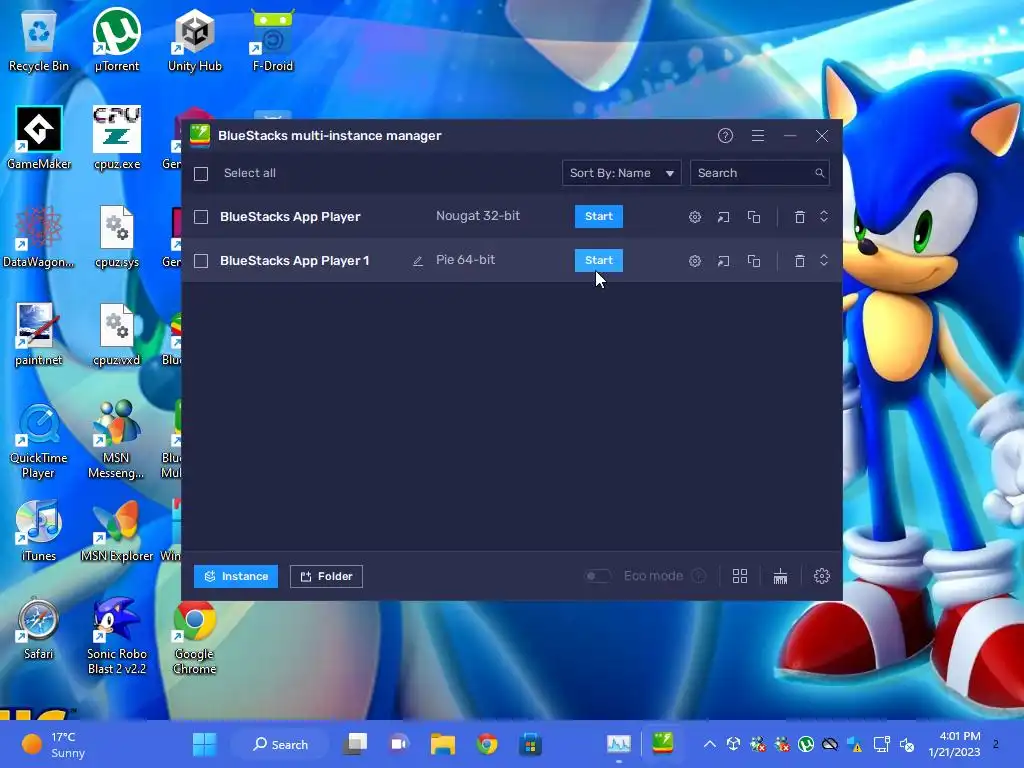
Task: Select the iTunes desktop shortcut
Action: coord(39,530)
